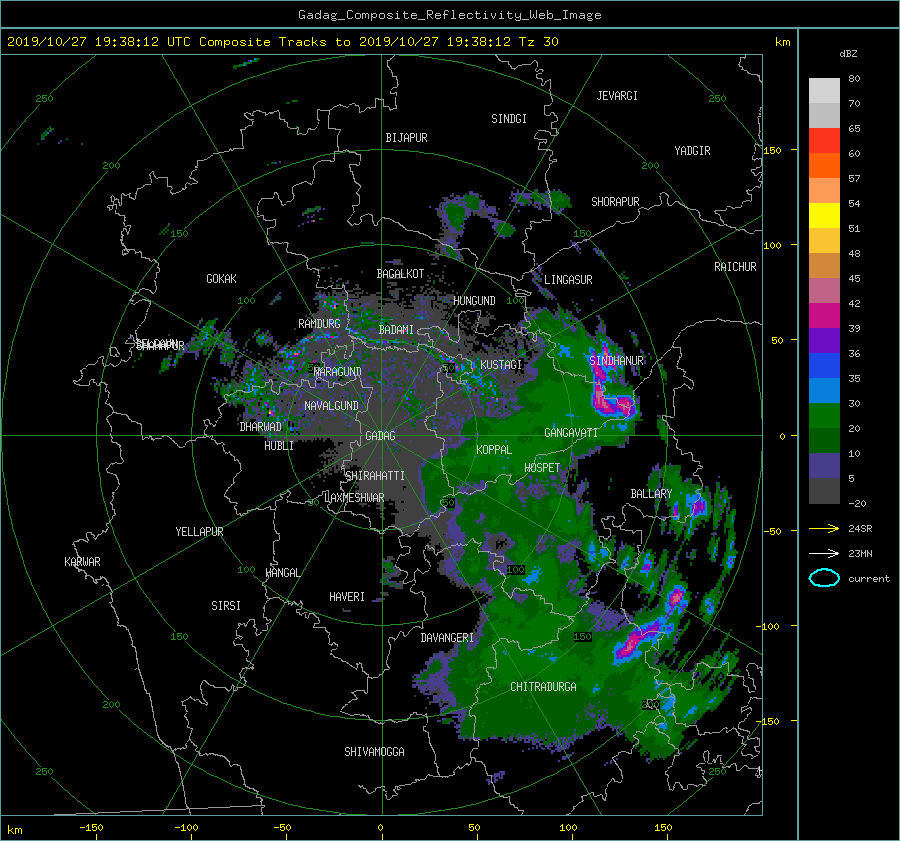Select the HUBLI city label

[279, 445]
